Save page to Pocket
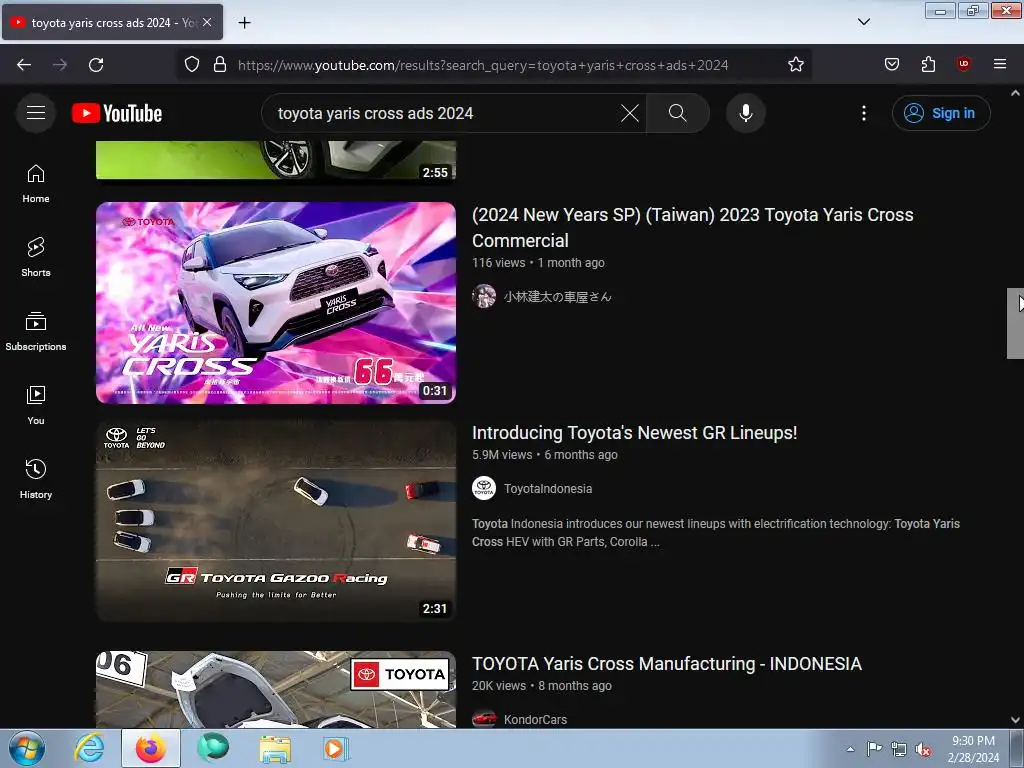This screenshot has height=768, width=1024. [892, 65]
